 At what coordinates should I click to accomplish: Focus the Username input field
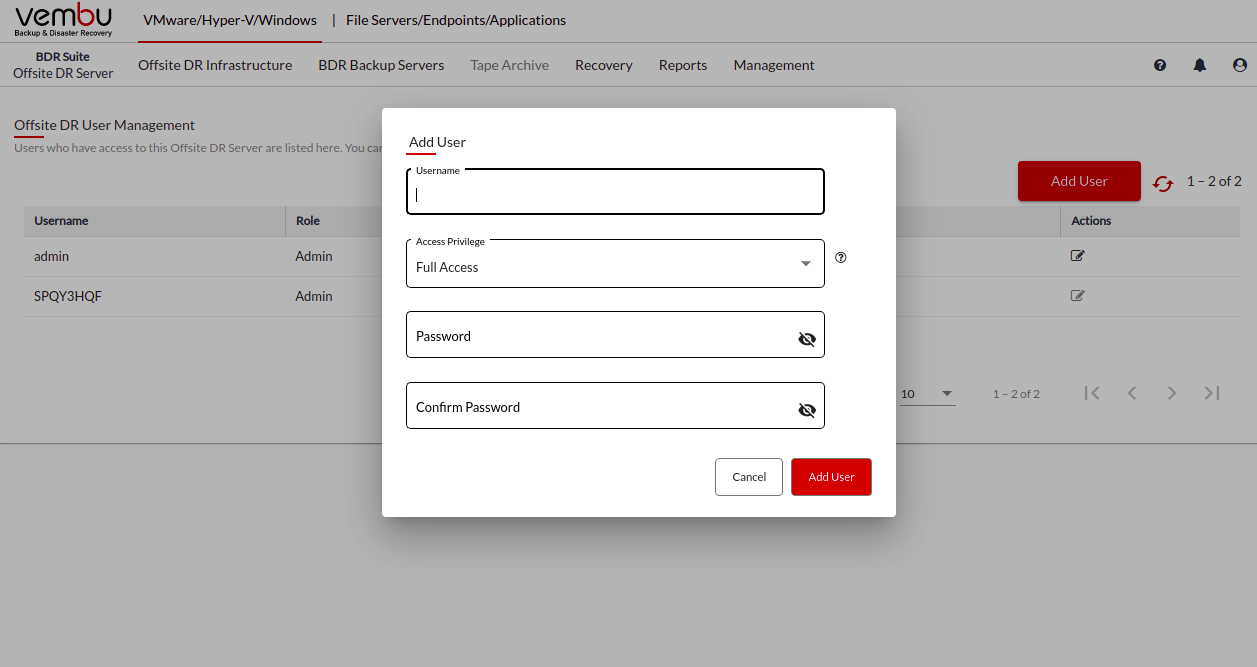pos(615,192)
